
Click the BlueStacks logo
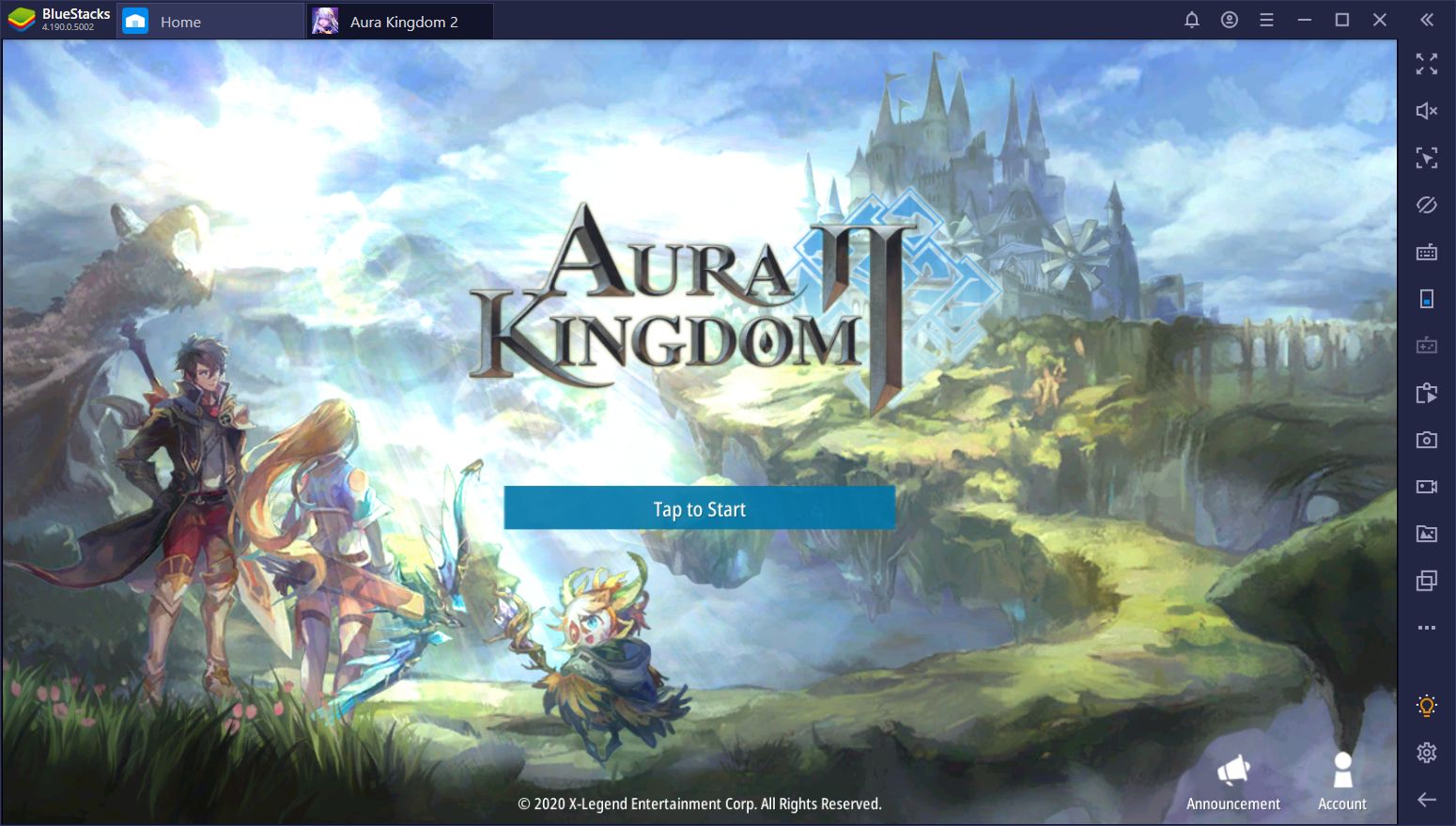click(21, 20)
